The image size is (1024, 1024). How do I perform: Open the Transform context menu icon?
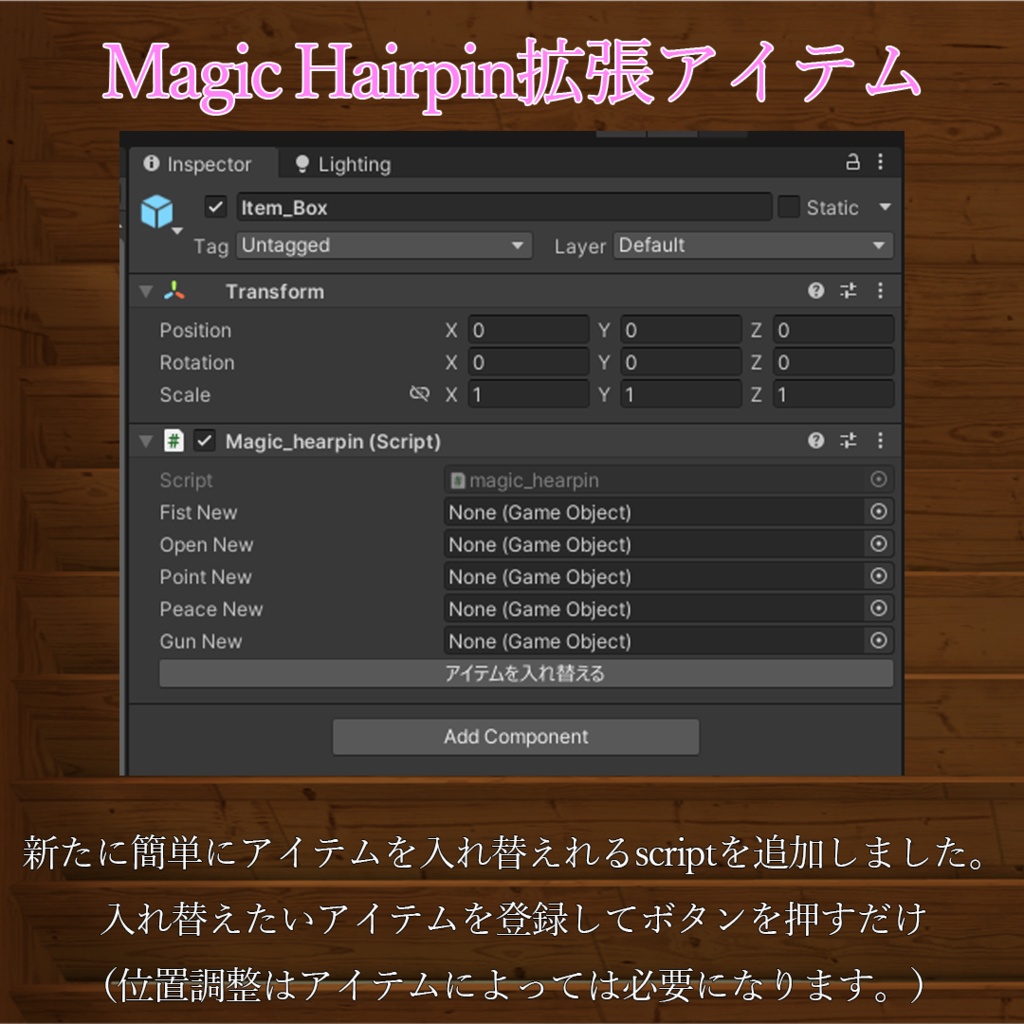coord(879,291)
